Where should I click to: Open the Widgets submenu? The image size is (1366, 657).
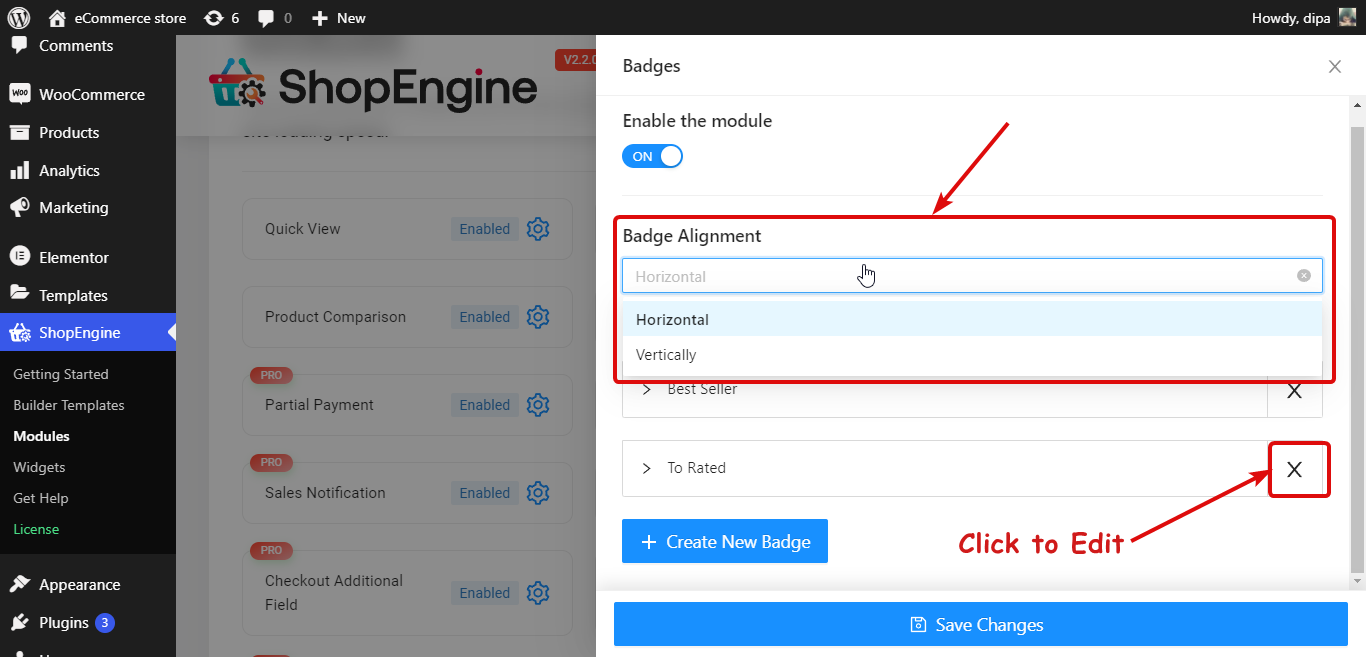39,467
